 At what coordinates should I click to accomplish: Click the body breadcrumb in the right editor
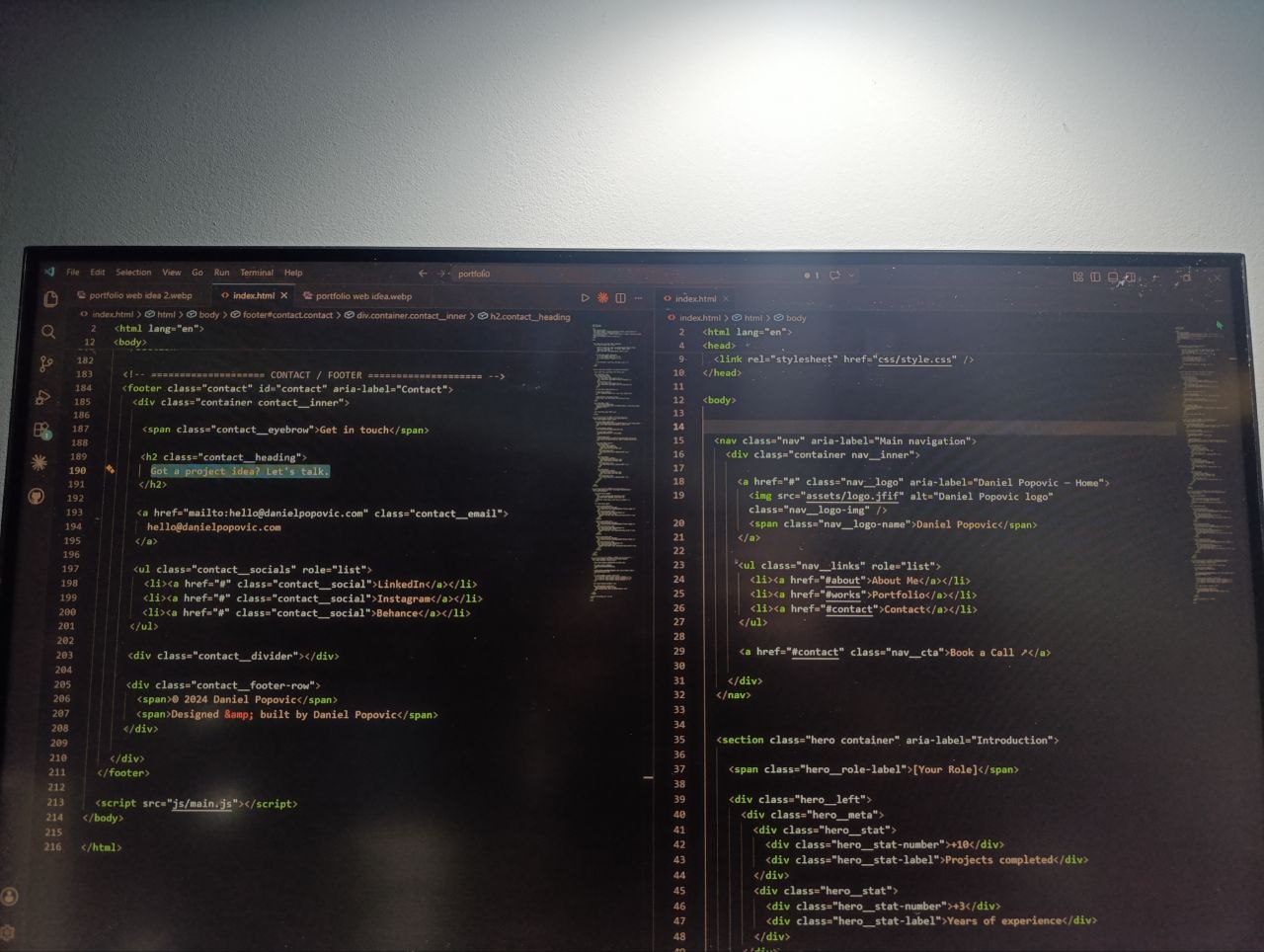tap(790, 318)
